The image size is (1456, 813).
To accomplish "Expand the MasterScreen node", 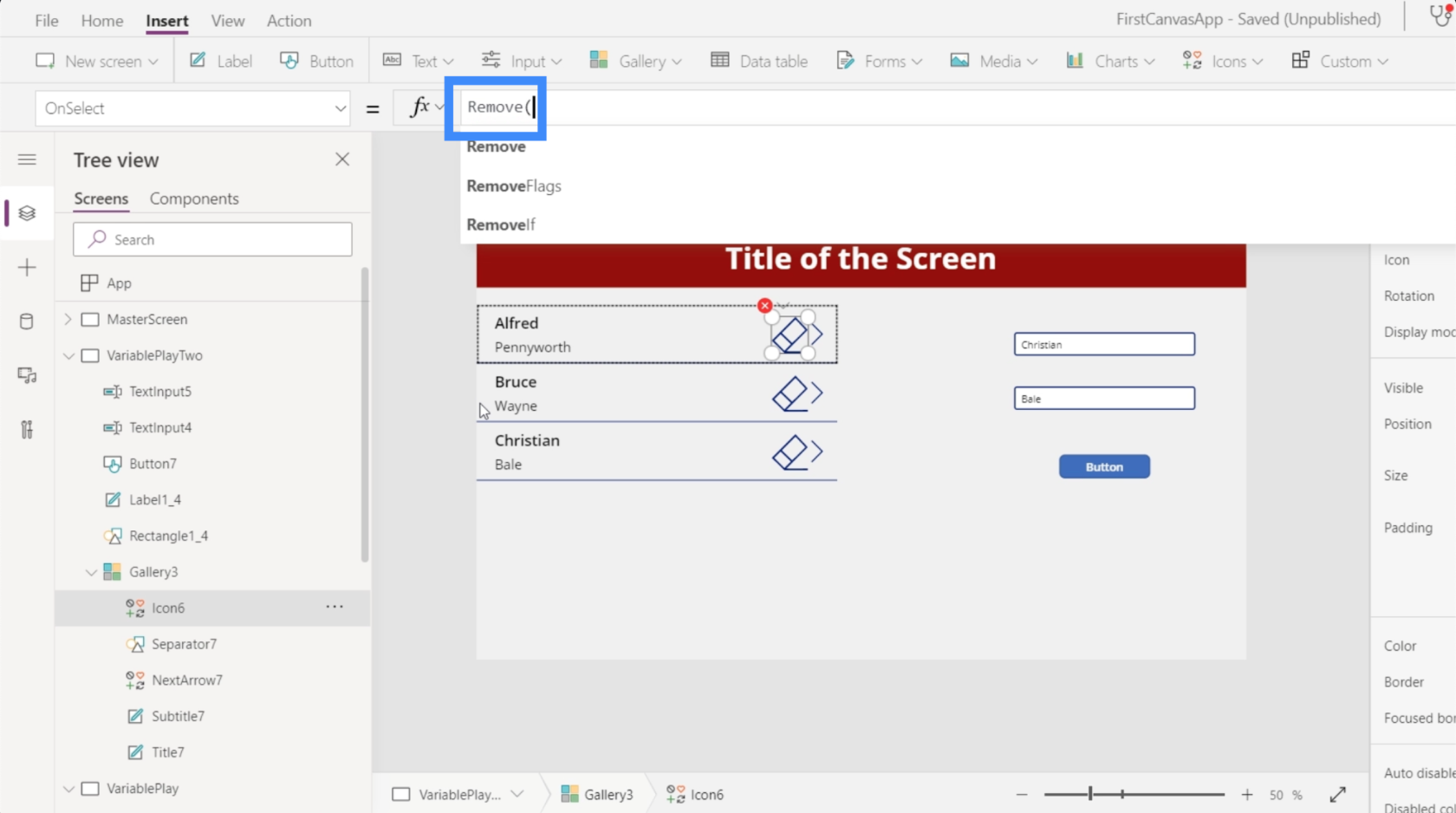I will pyautogui.click(x=68, y=319).
